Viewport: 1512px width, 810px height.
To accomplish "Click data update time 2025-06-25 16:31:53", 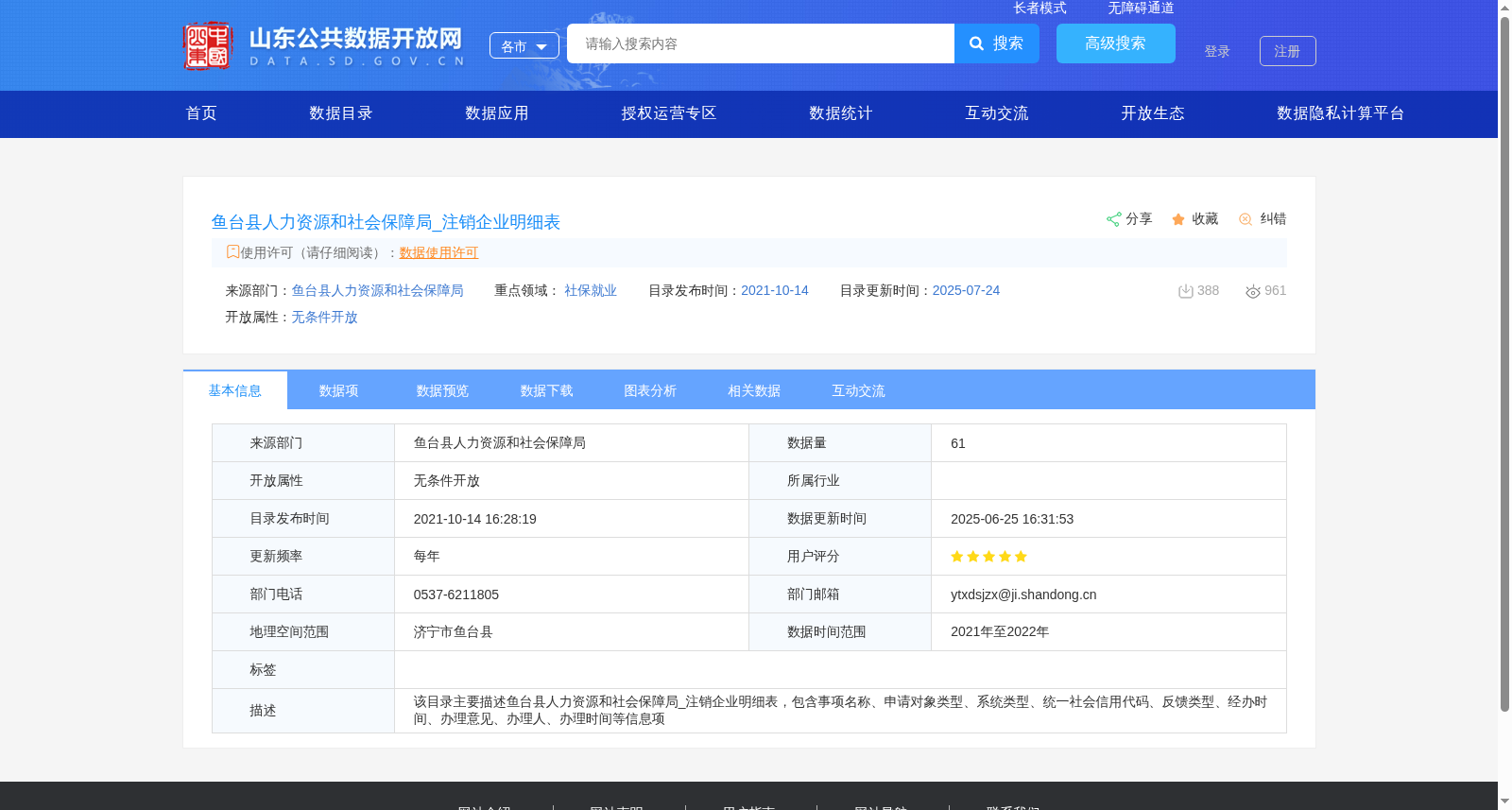I will pos(1012,519).
